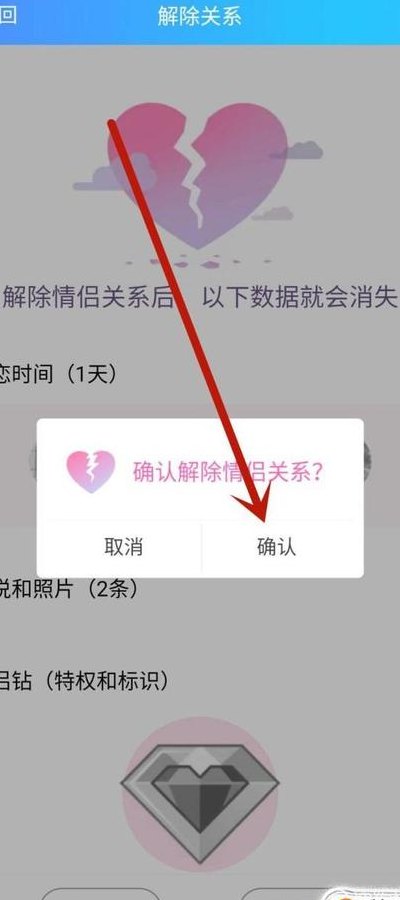Click the 确认解除情侣关系? dialog title text
The width and height of the screenshot is (400, 900).
(228, 473)
